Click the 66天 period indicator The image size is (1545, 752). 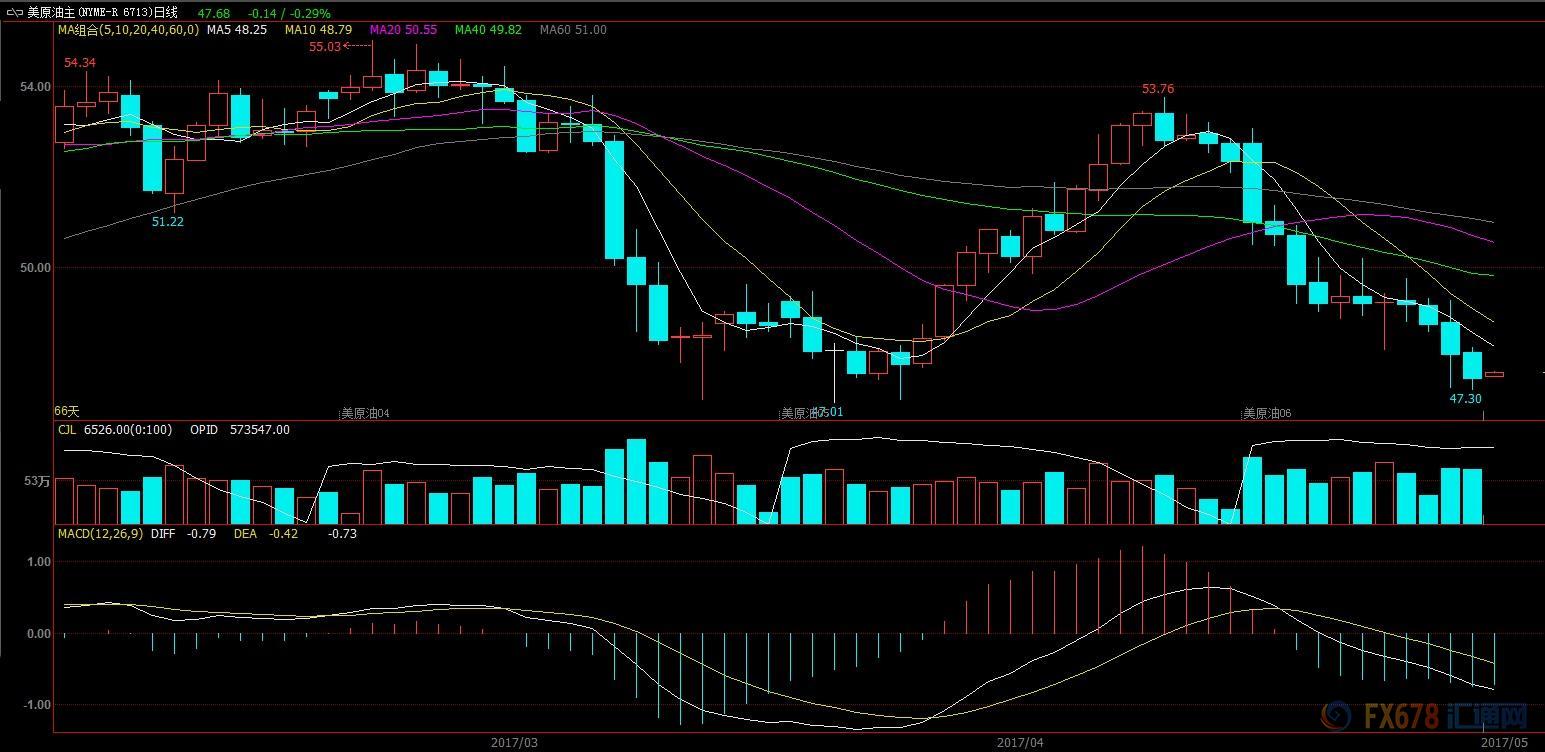(66, 411)
